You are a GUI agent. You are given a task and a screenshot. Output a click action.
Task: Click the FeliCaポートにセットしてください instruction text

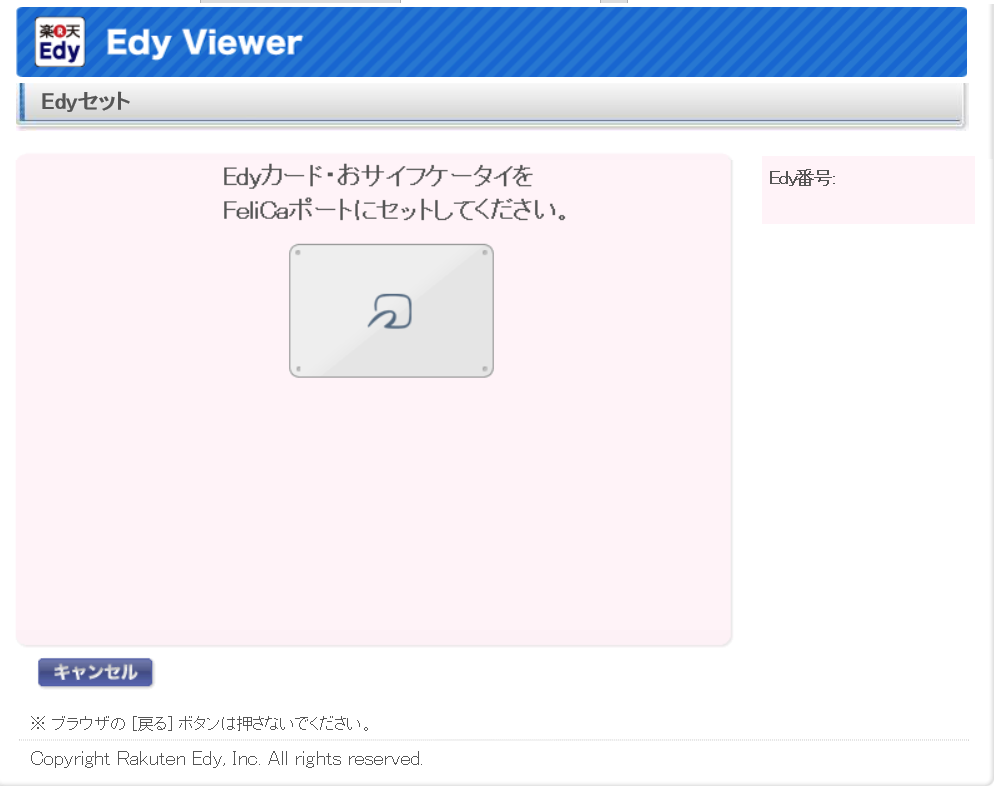point(395,210)
